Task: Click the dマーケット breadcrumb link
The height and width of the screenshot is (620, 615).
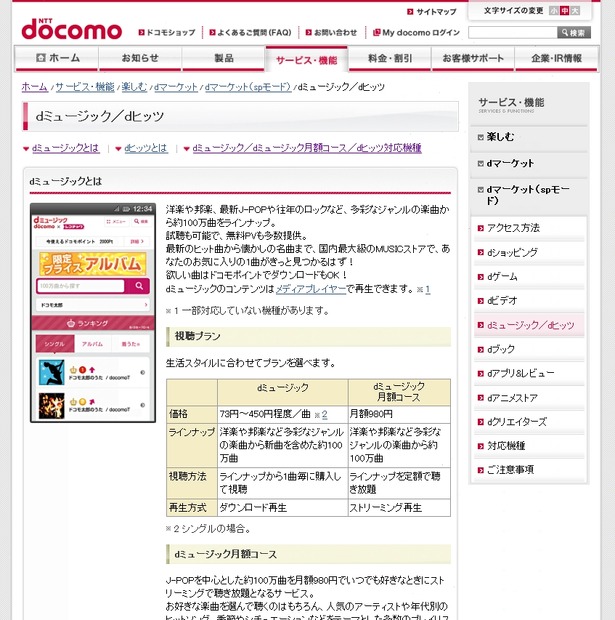Action: 176,87
